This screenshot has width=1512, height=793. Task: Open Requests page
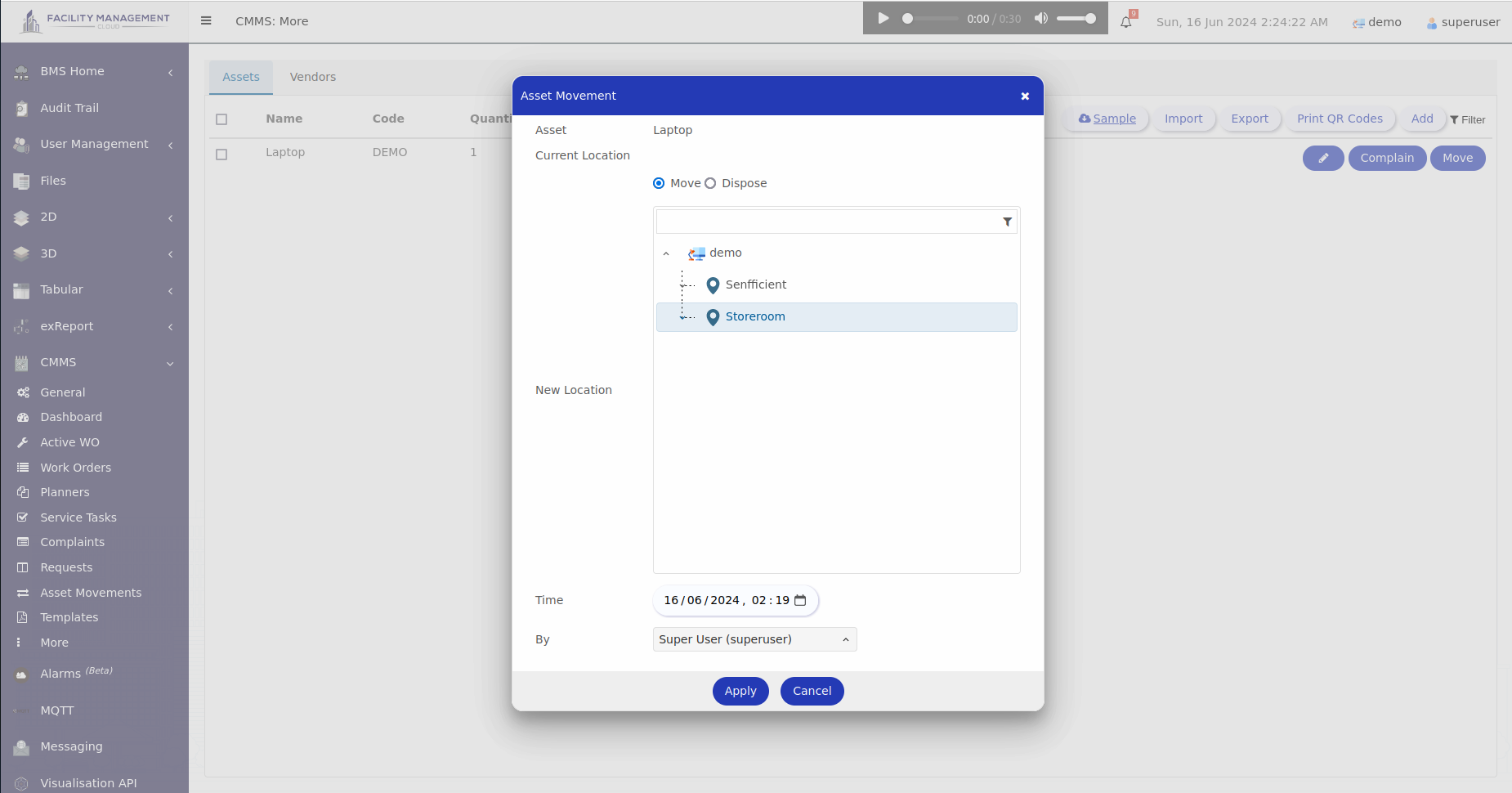point(66,567)
